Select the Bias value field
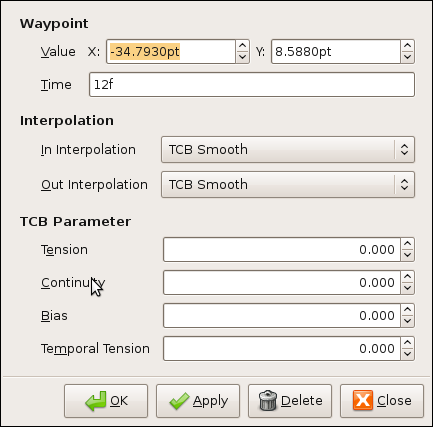The width and height of the screenshot is (433, 427). [x=282, y=316]
